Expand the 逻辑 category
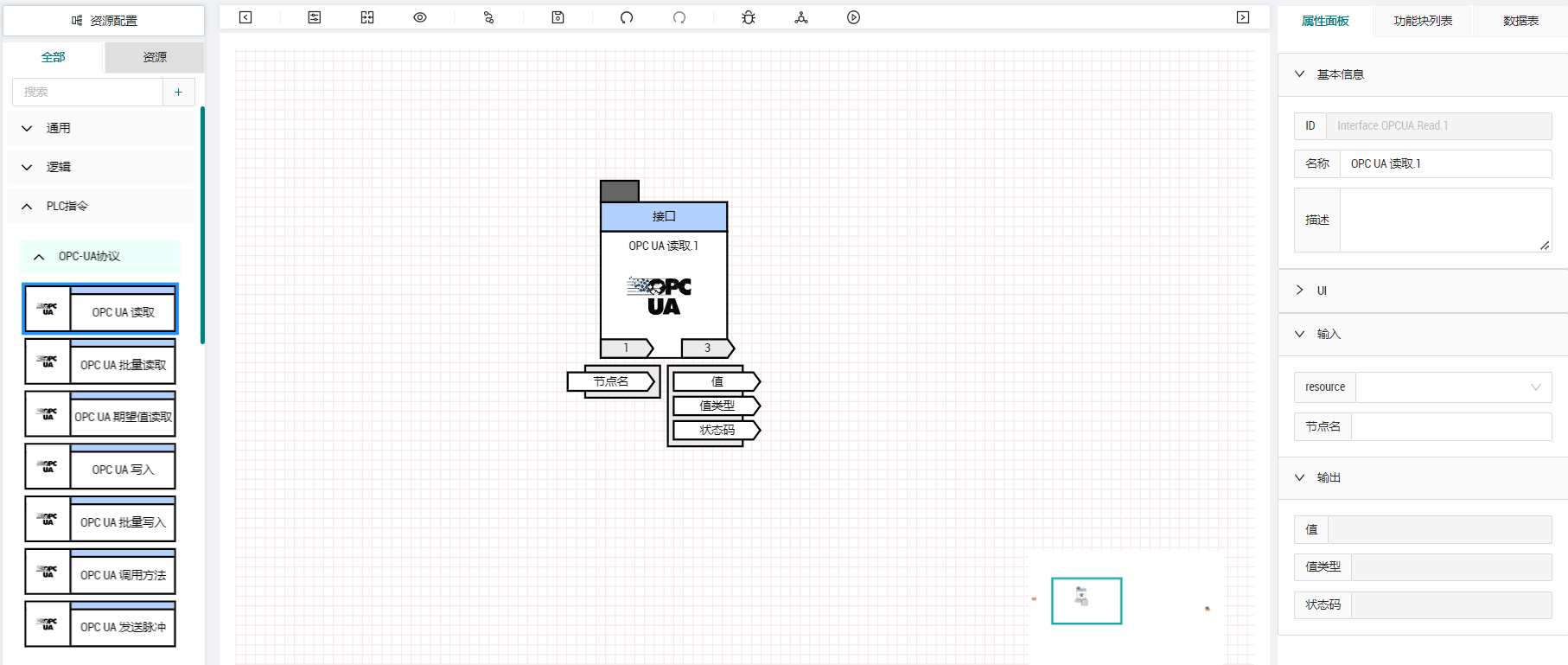This screenshot has width=1568, height=665. tap(100, 167)
